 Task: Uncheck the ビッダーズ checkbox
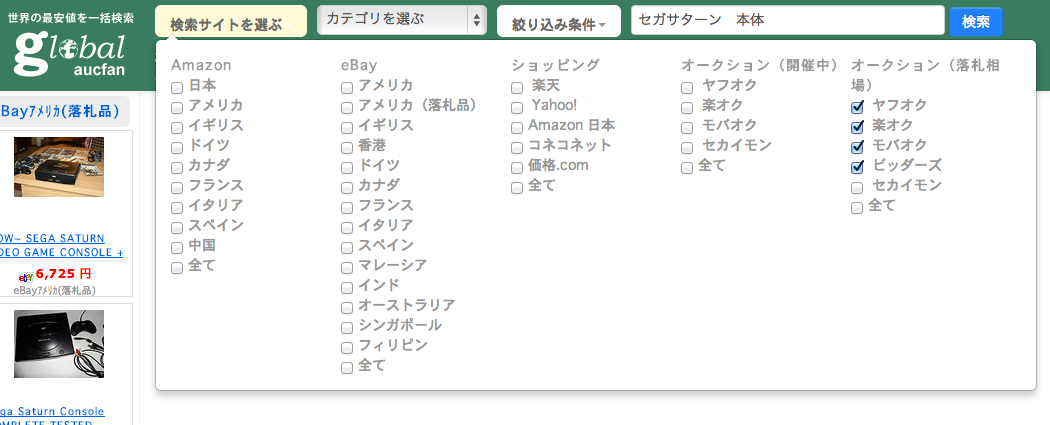(857, 167)
